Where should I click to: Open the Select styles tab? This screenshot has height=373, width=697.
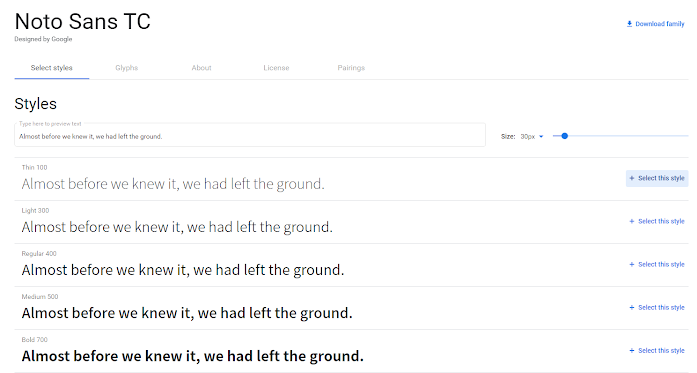point(52,68)
